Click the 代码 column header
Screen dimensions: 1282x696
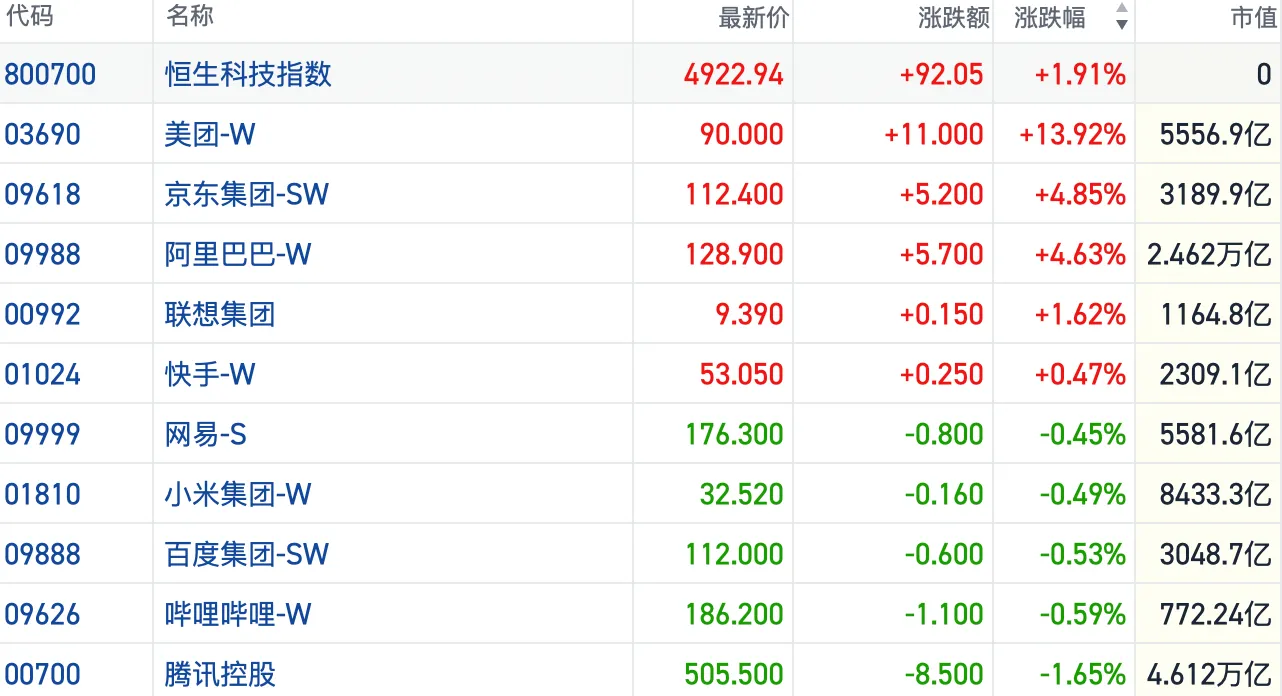pos(29,17)
